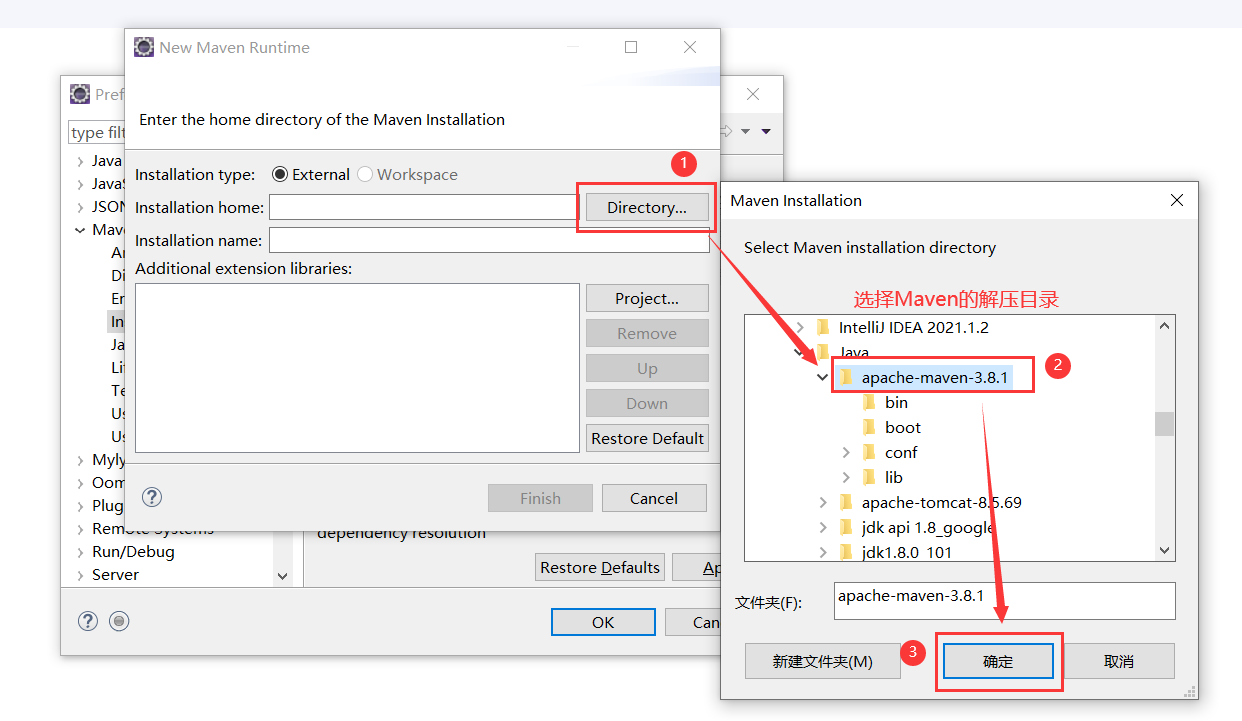Screen dimensions: 1242x721
Task: Expand the lib folder
Action: tap(846, 477)
